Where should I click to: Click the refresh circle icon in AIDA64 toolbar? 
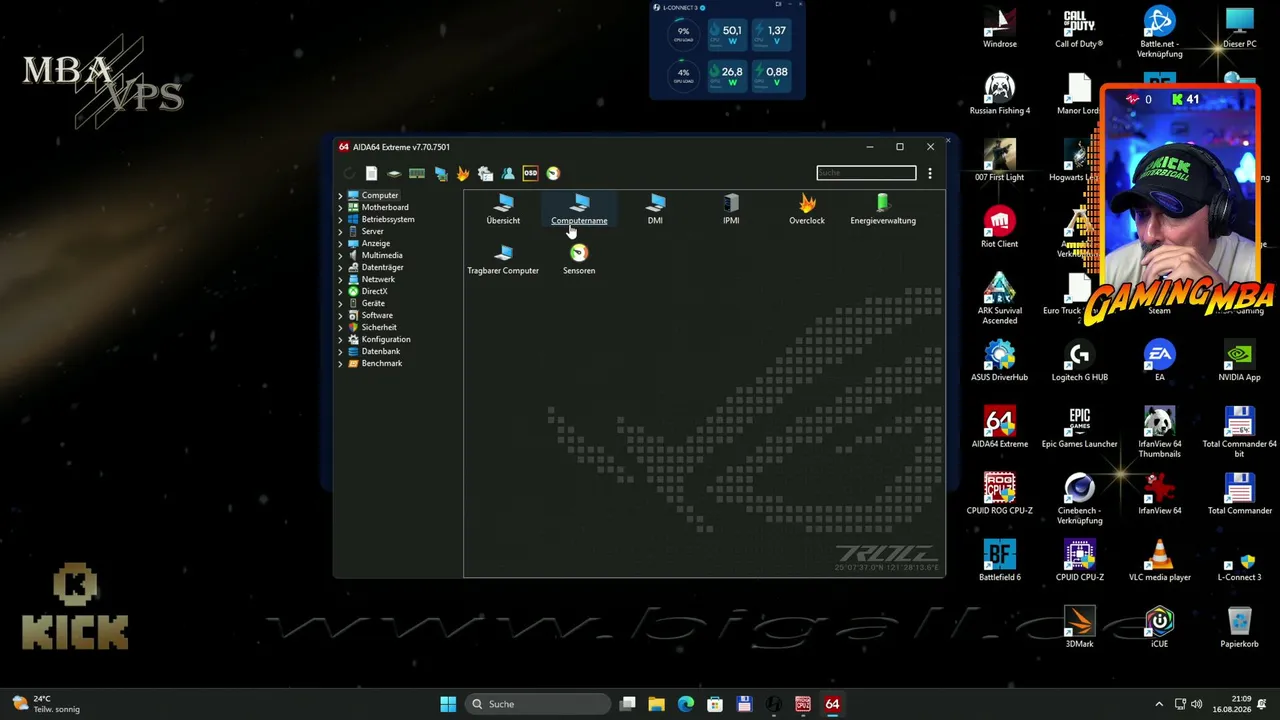tap(349, 173)
